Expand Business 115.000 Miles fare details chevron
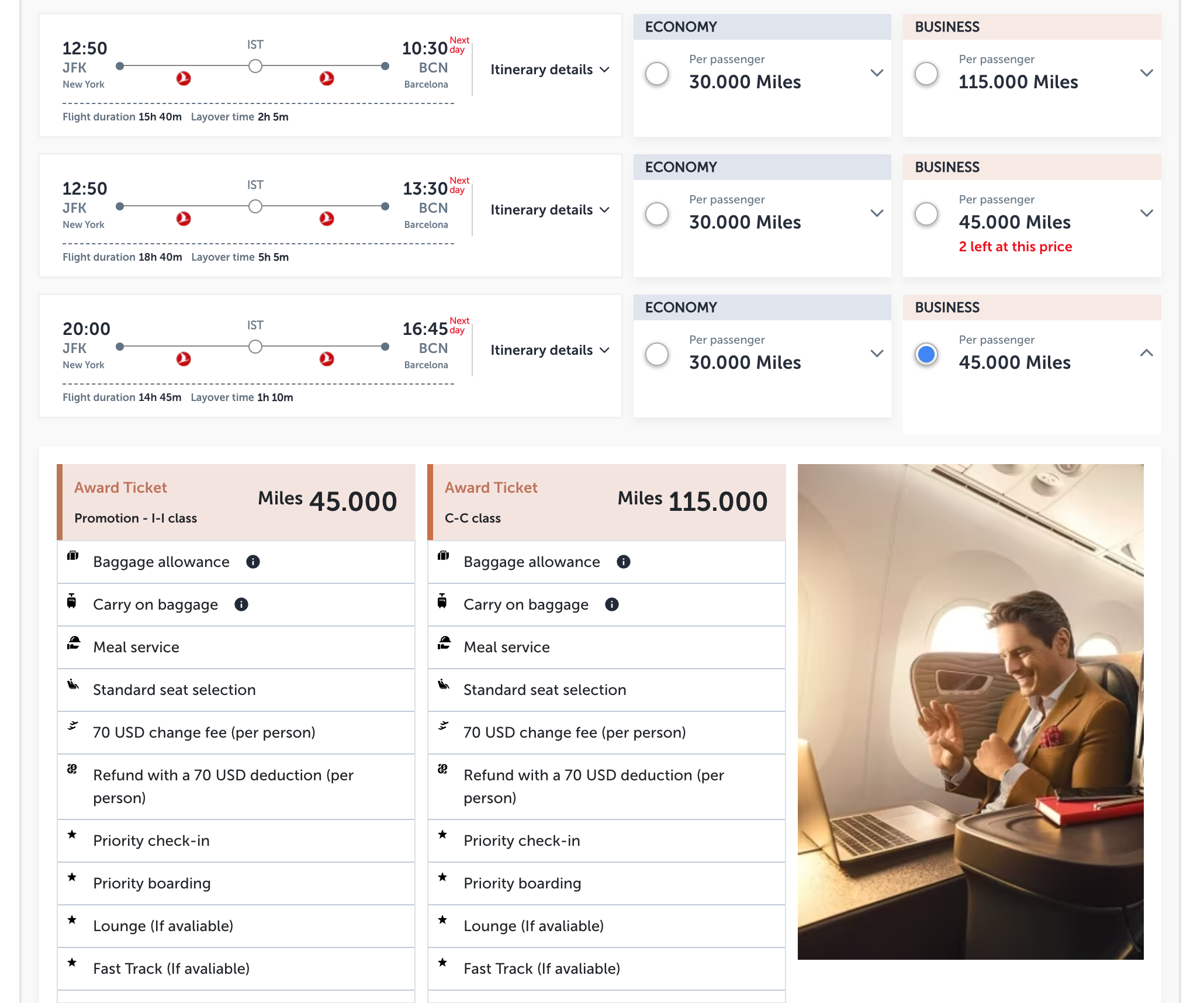Image resolution: width=1204 pixels, height=1003 pixels. point(1146,73)
